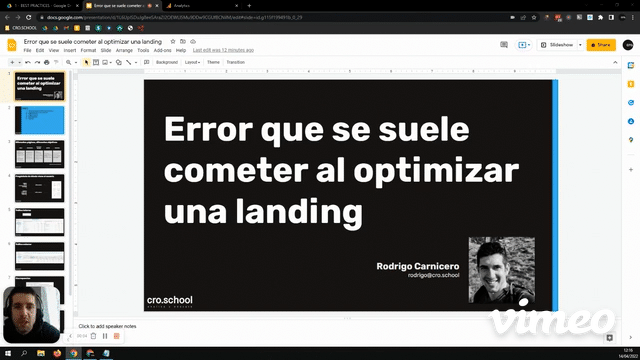Select slide 4 thumbnail in filmstrip
This screenshot has width=640, height=360.
pyautogui.click(x=40, y=188)
